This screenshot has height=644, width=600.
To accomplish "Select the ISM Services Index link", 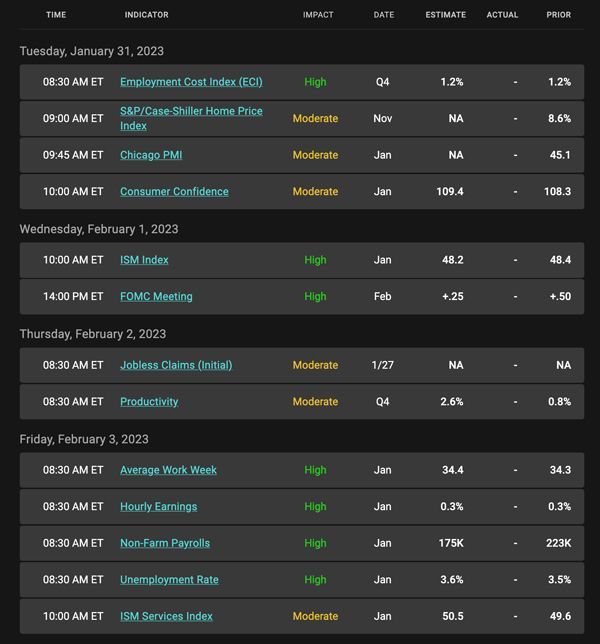I will [x=166, y=616].
